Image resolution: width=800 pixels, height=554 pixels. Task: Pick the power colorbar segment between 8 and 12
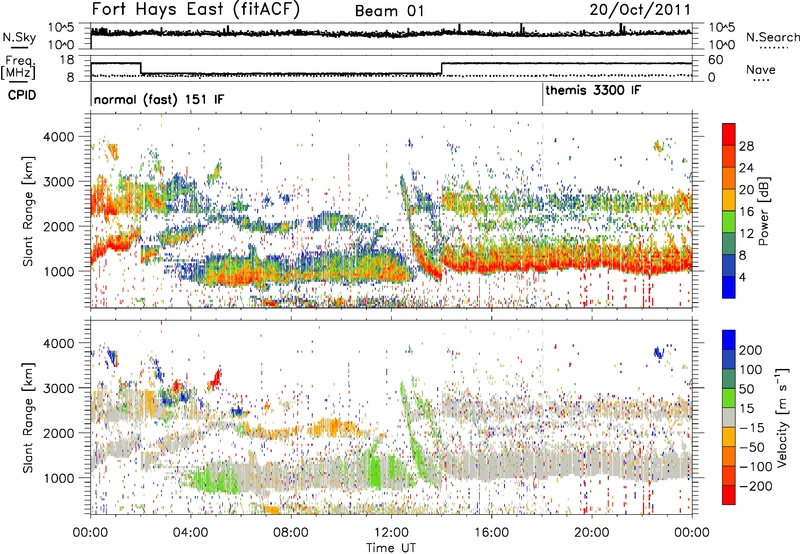(729, 244)
